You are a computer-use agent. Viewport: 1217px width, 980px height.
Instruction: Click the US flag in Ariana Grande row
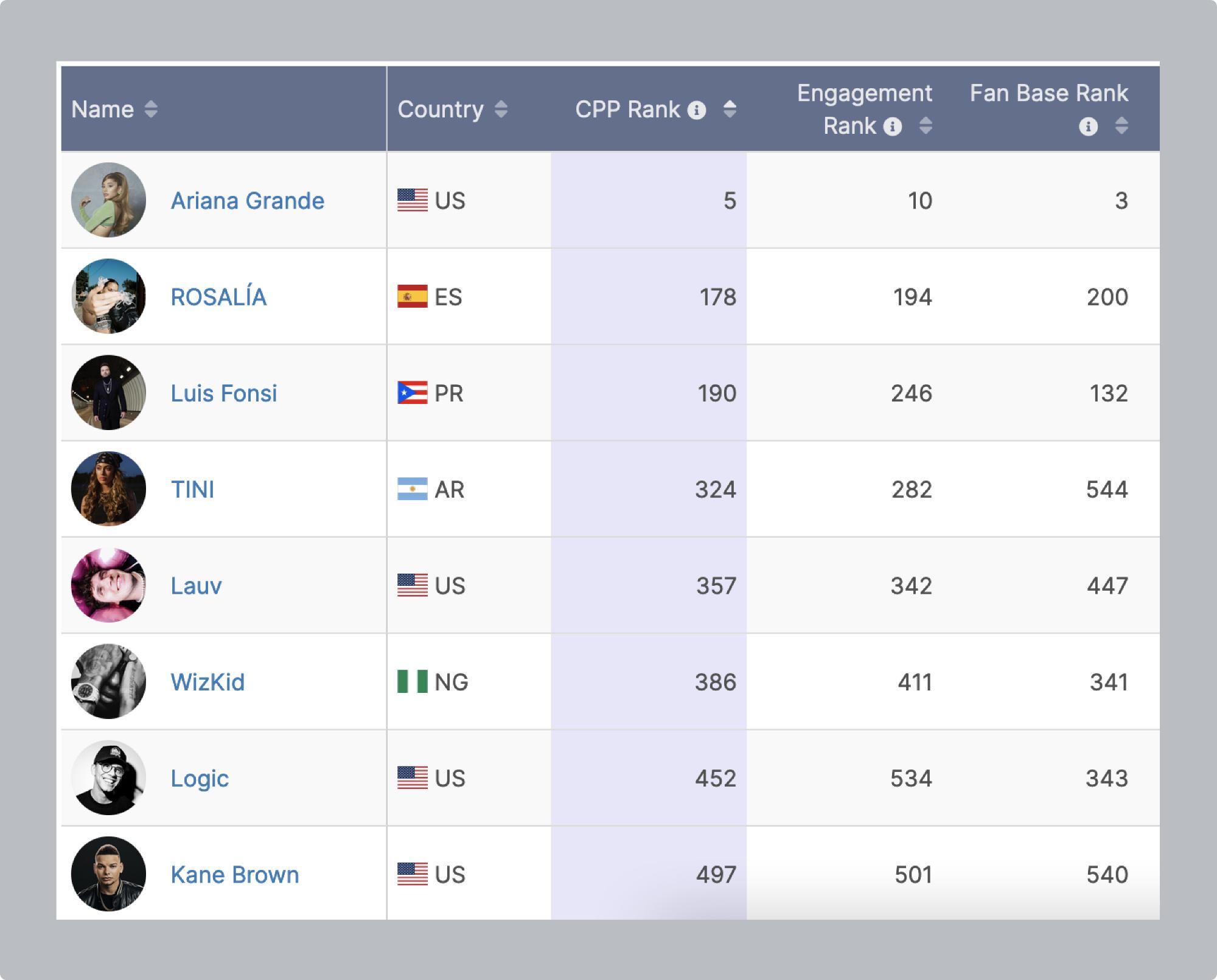coord(413,200)
